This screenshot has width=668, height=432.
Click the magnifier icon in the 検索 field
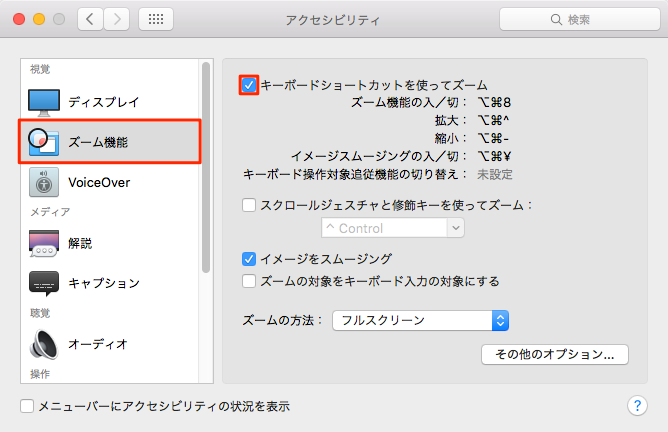(x=556, y=19)
